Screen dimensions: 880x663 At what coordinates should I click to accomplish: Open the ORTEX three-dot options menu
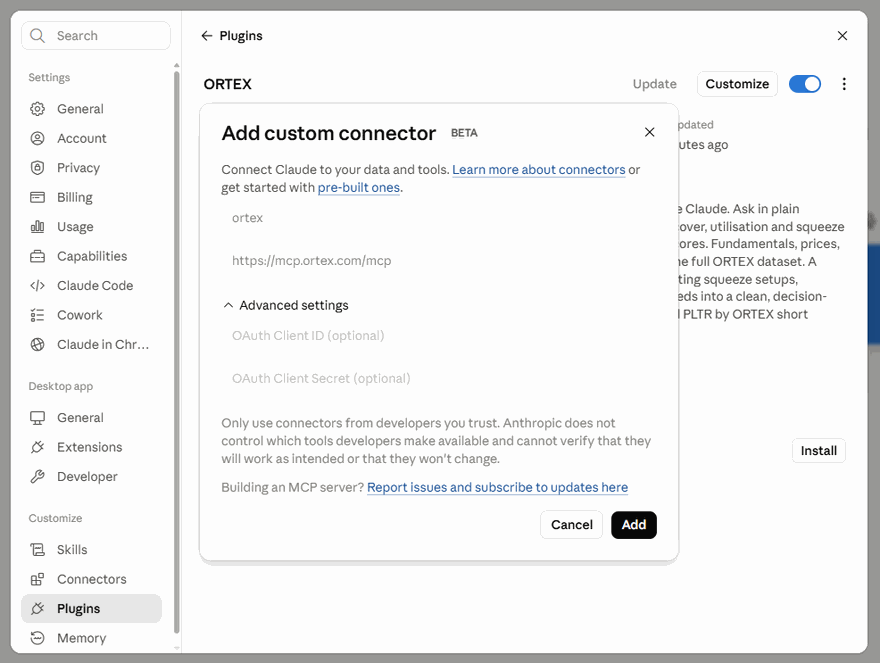tap(844, 84)
